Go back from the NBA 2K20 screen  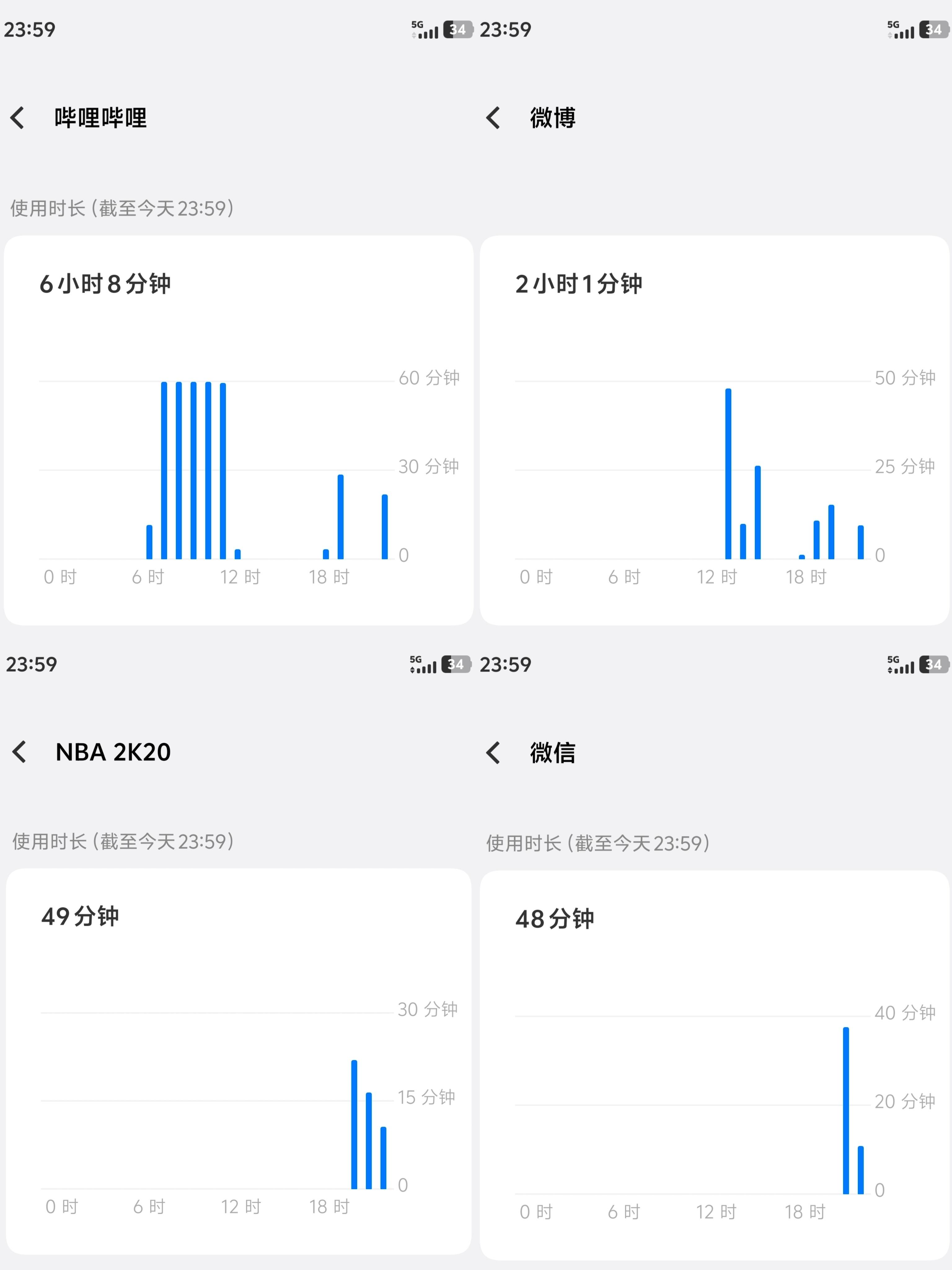[20, 752]
